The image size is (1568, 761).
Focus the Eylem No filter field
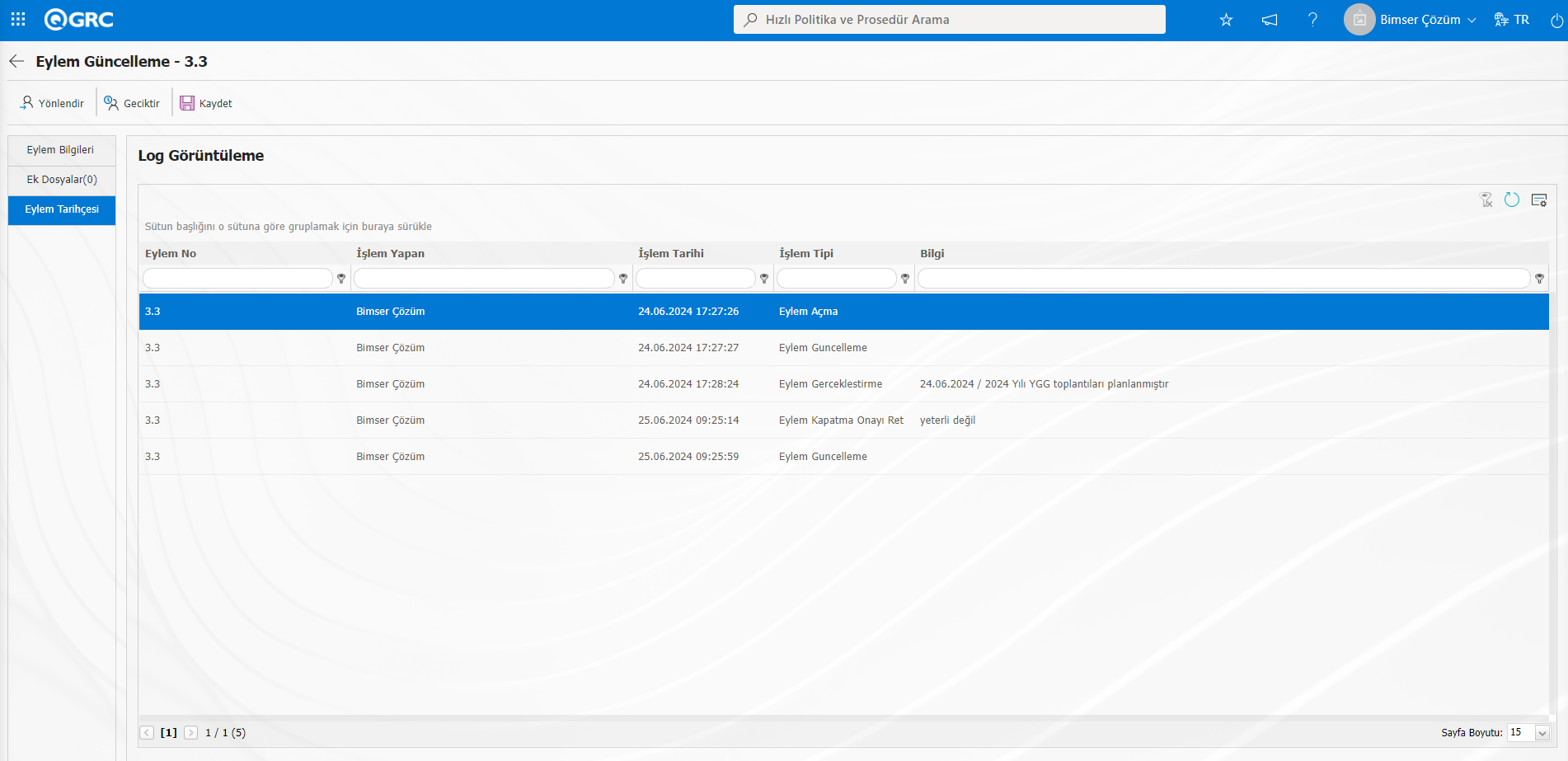pyautogui.click(x=237, y=279)
